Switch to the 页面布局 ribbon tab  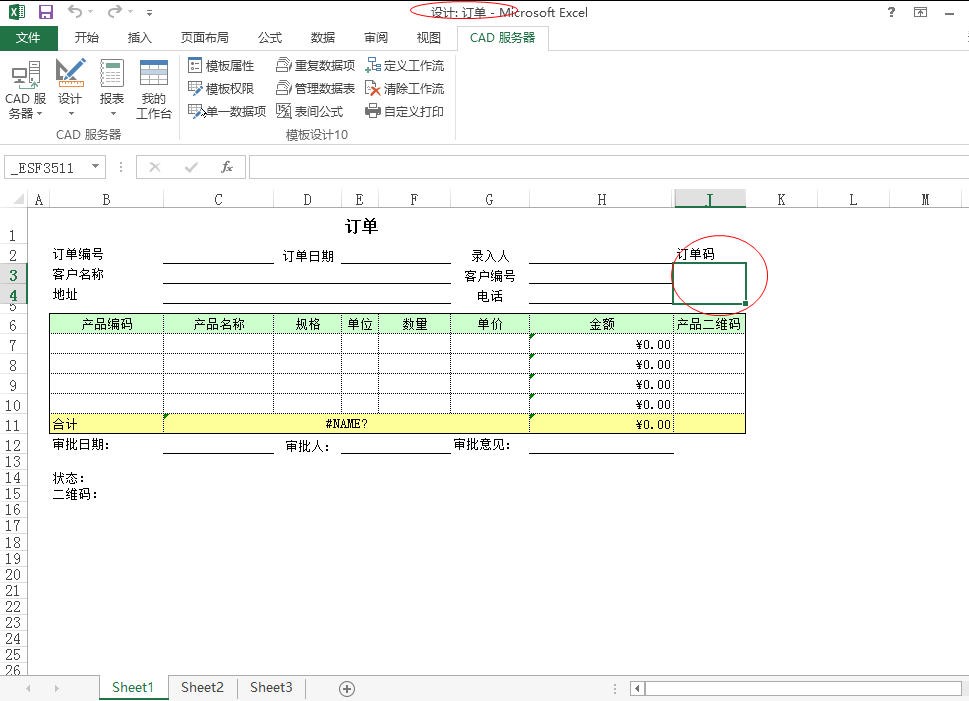tap(204, 37)
